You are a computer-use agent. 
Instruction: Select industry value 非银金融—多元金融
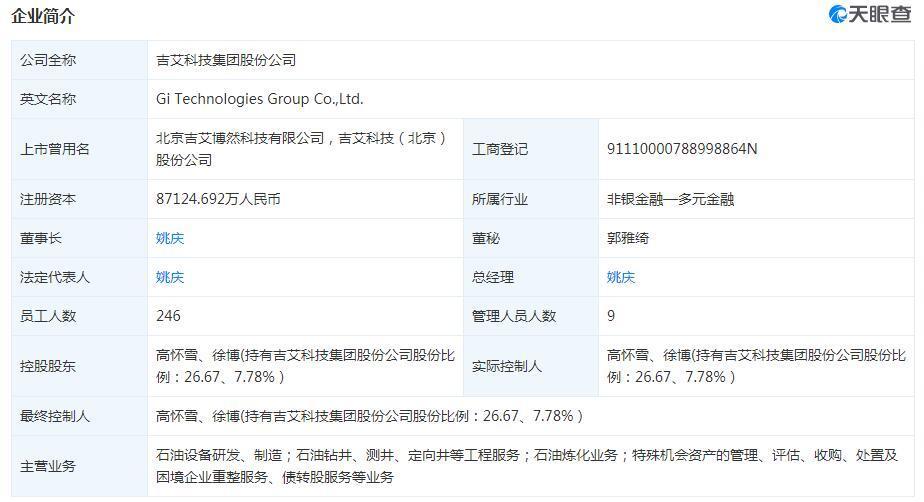[x=670, y=199]
